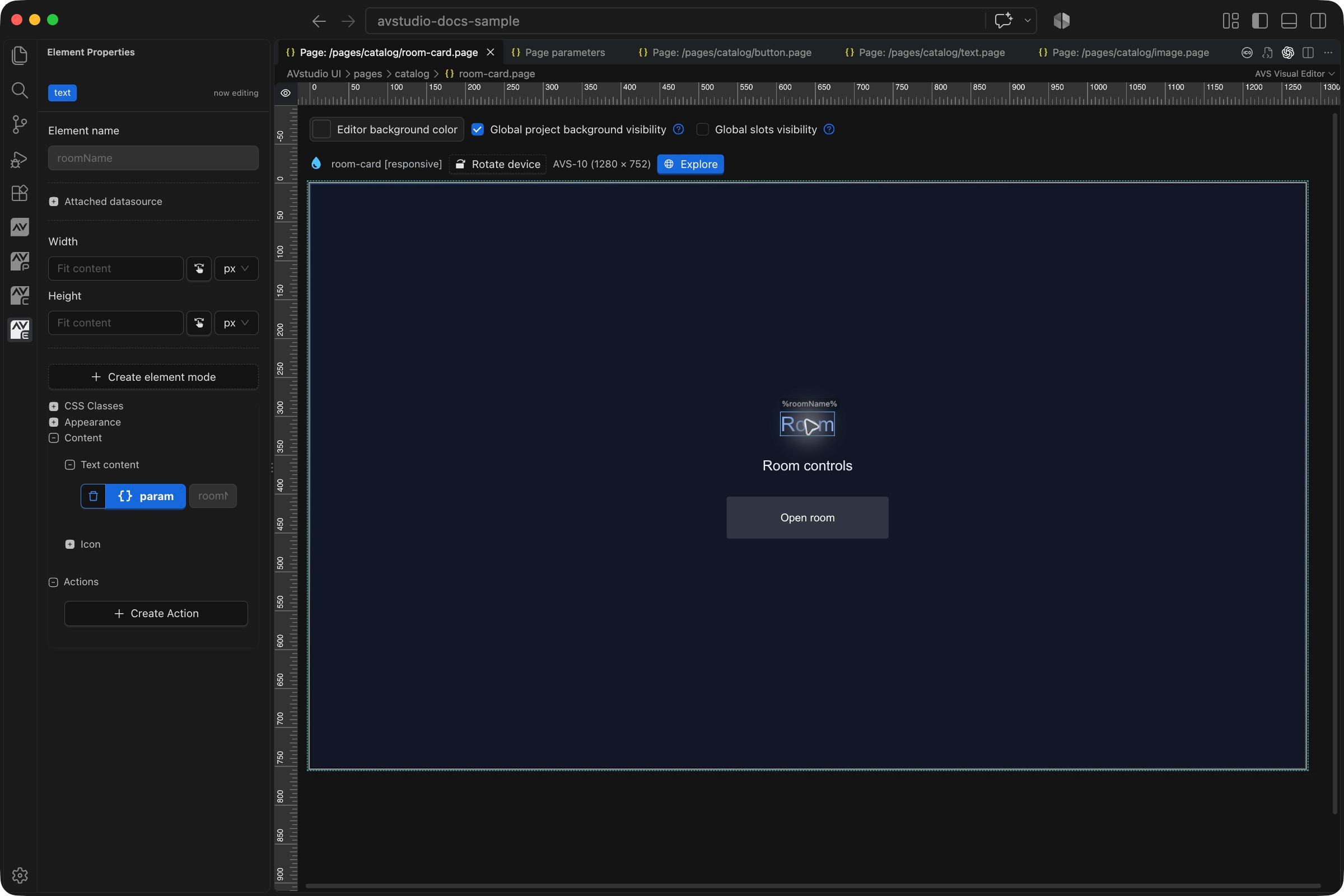
Task: Delete the param text content entry
Action: (93, 496)
